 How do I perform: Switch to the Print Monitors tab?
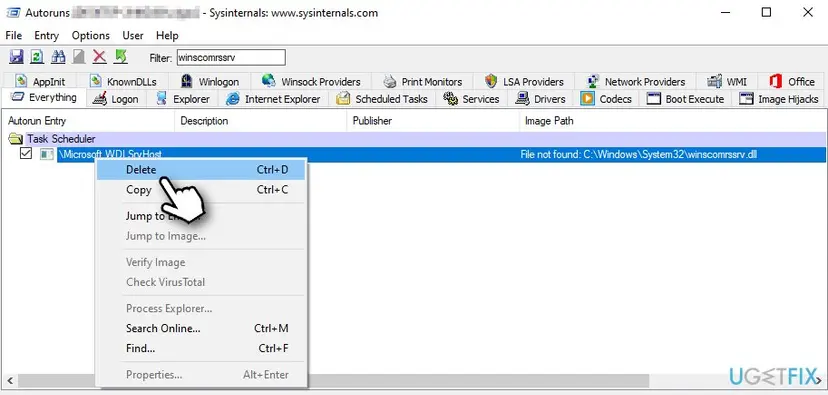(423, 81)
